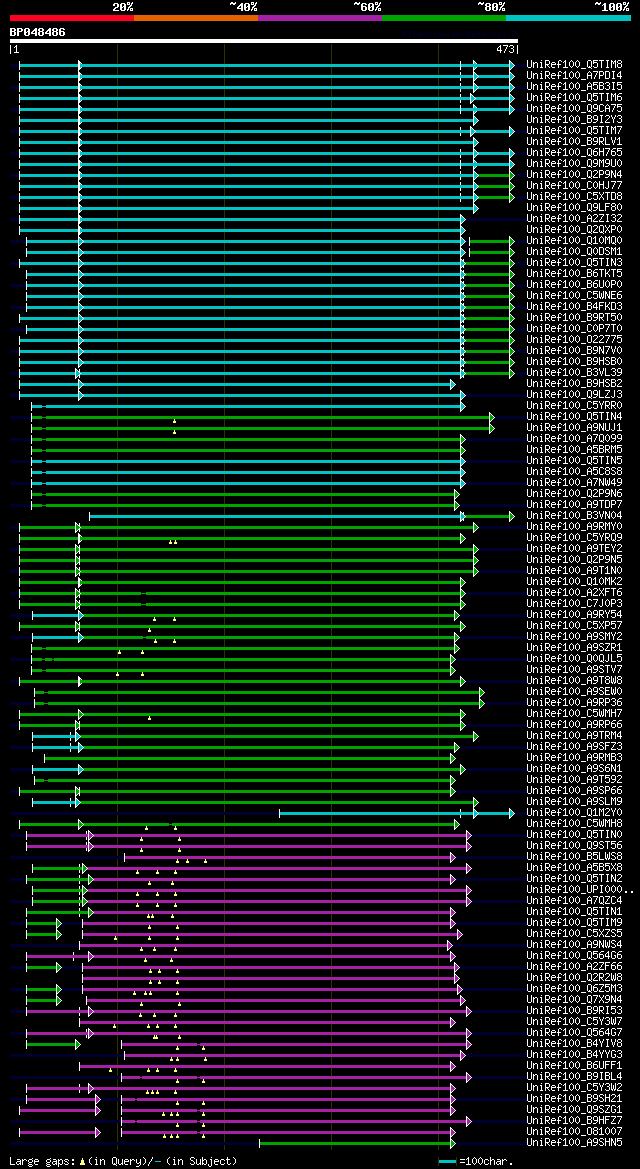Click the UniRef100_B9RLV1 label
640x1169 pixels.
(x=574, y=142)
